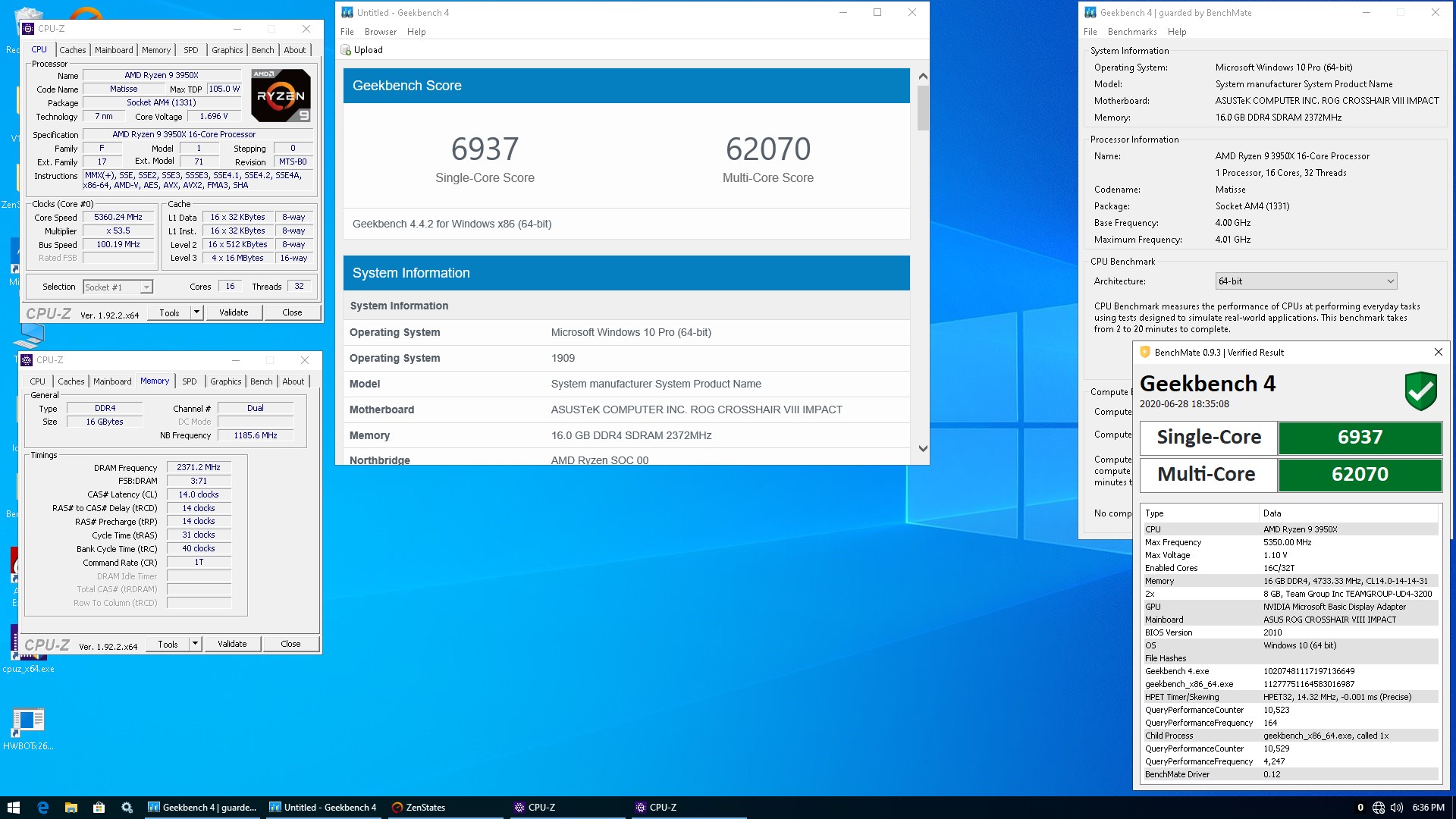Click the AMD Ryzen 9 logo in CPU-Z

pos(281,96)
